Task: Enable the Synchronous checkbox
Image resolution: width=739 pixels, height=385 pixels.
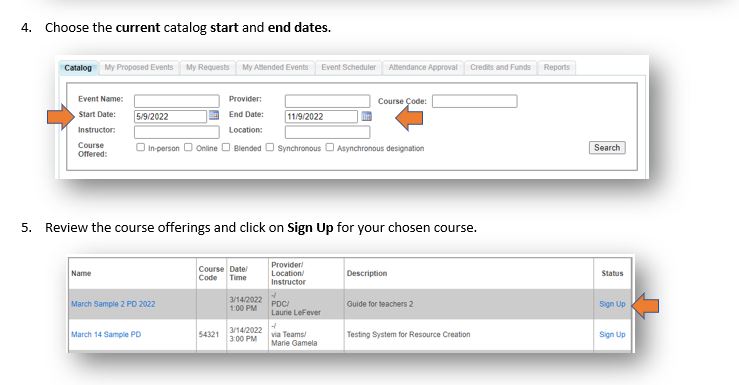Action: (270, 147)
